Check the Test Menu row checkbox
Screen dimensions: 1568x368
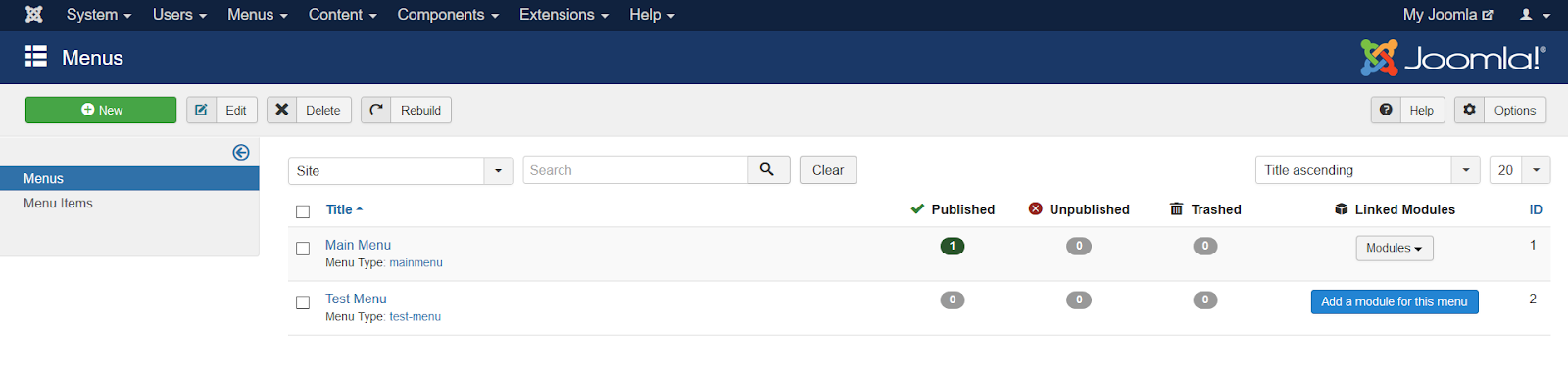pyautogui.click(x=303, y=302)
